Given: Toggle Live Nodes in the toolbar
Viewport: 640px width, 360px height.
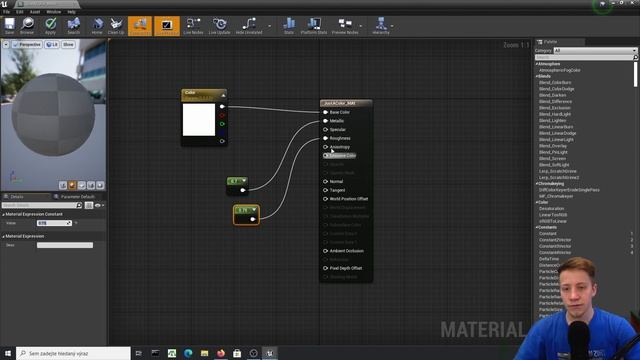Looking at the screenshot, I should tap(193, 26).
